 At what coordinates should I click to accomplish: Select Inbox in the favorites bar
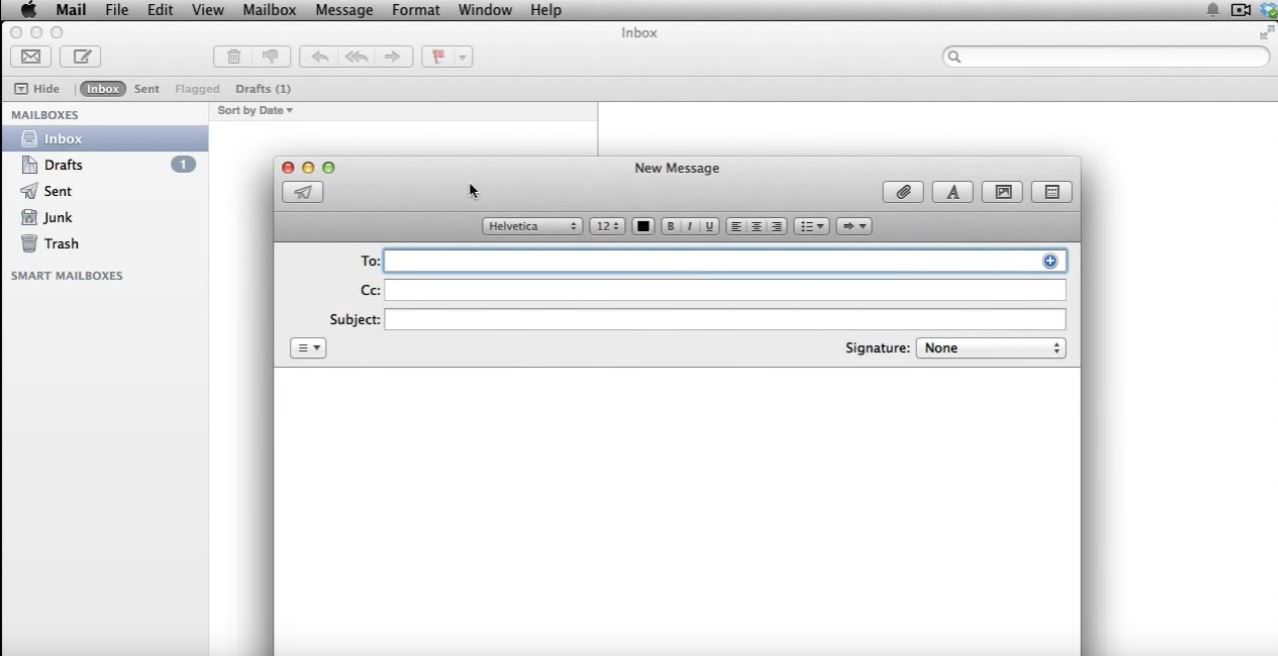coord(103,89)
